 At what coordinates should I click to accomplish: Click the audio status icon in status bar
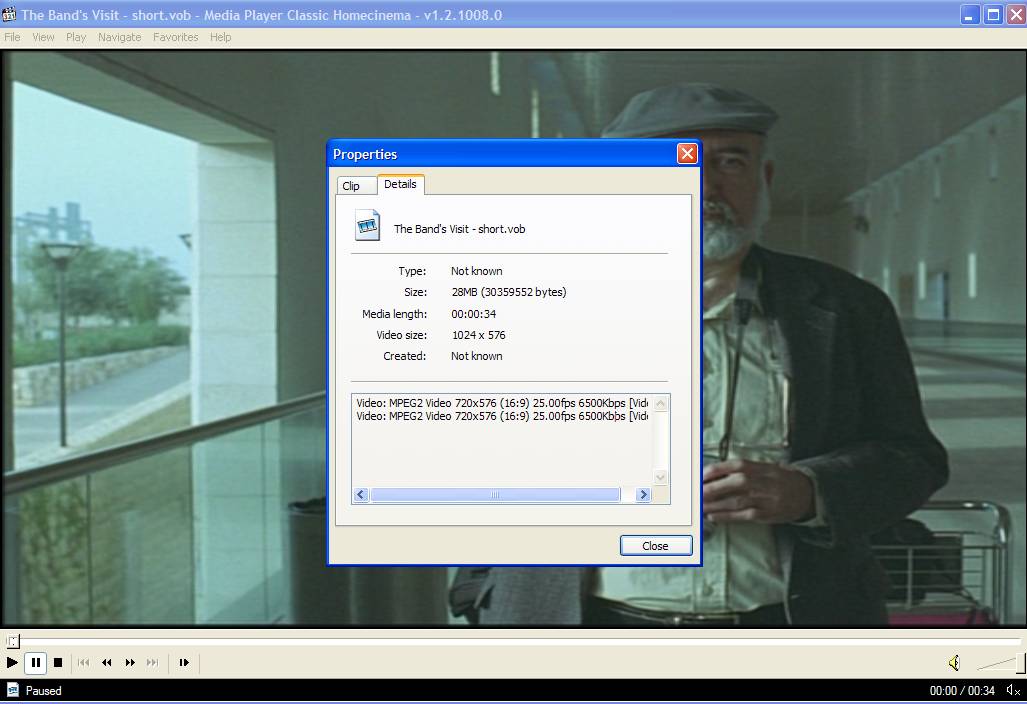[x=1013, y=691]
